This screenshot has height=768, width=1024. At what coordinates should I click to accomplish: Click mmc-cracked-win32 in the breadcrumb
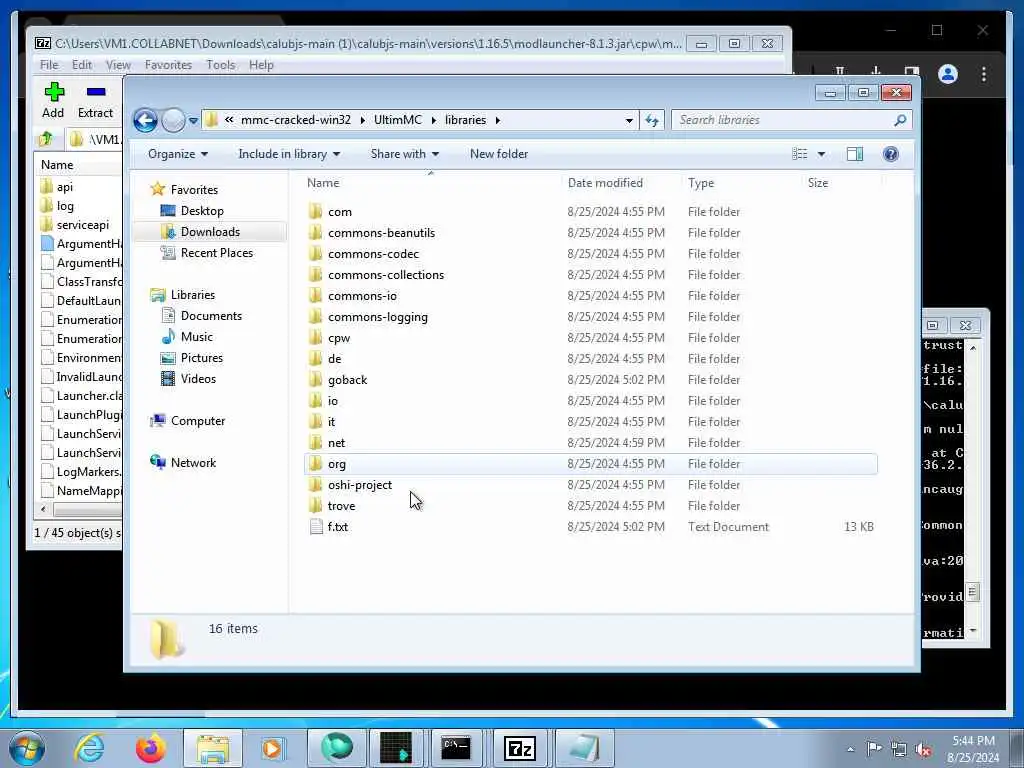coord(296,120)
